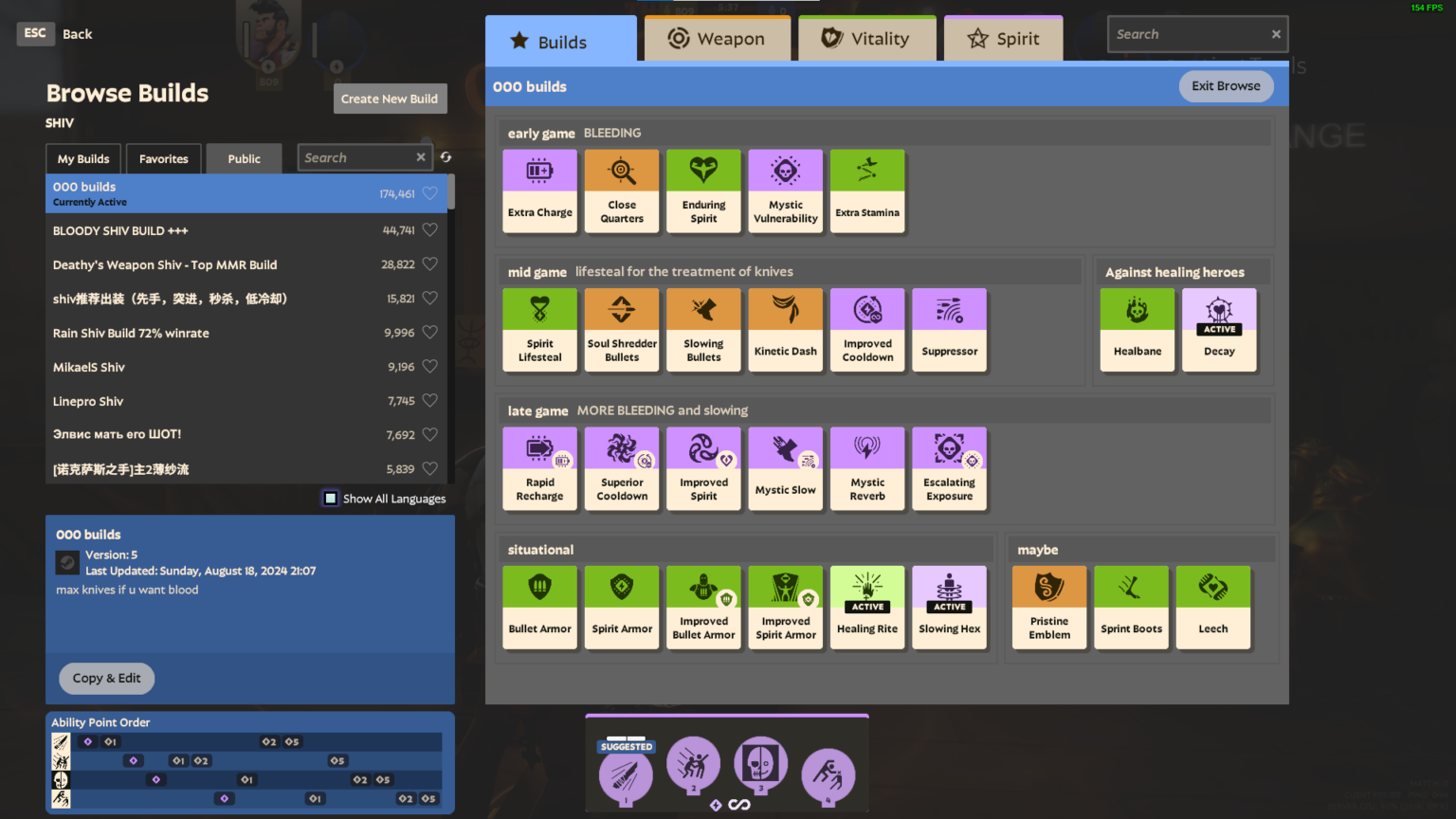Favorite the Rain Shiv Build heart
Image resolution: width=1456 pixels, height=819 pixels.
click(429, 333)
